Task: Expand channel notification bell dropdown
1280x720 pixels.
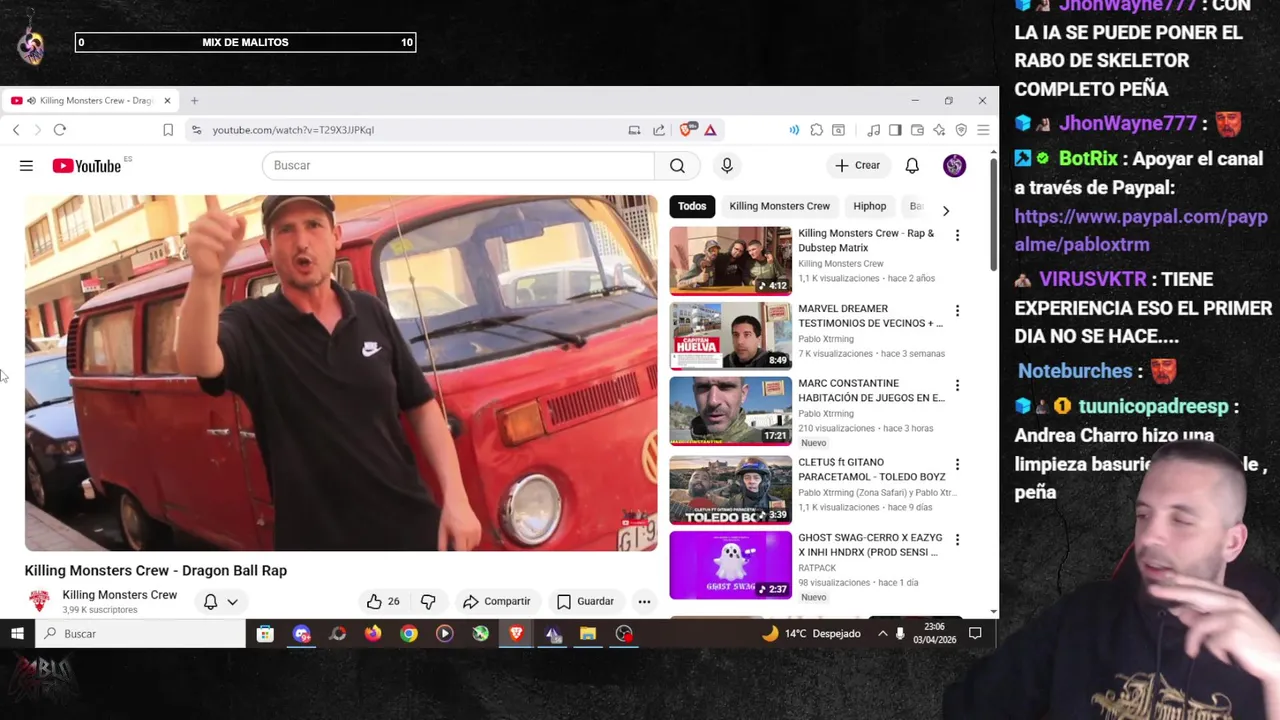Action: click(220, 601)
